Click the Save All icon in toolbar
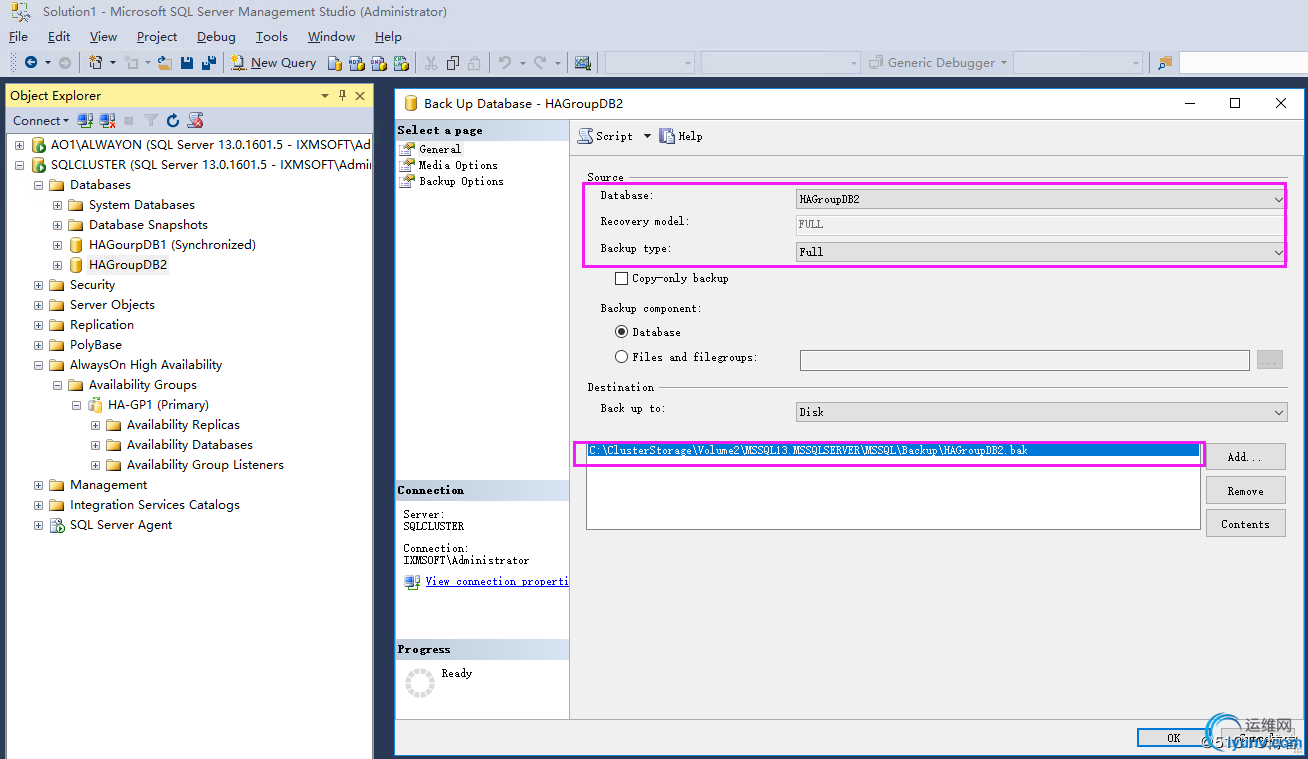Viewport: 1308px width, 759px height. pos(209,63)
